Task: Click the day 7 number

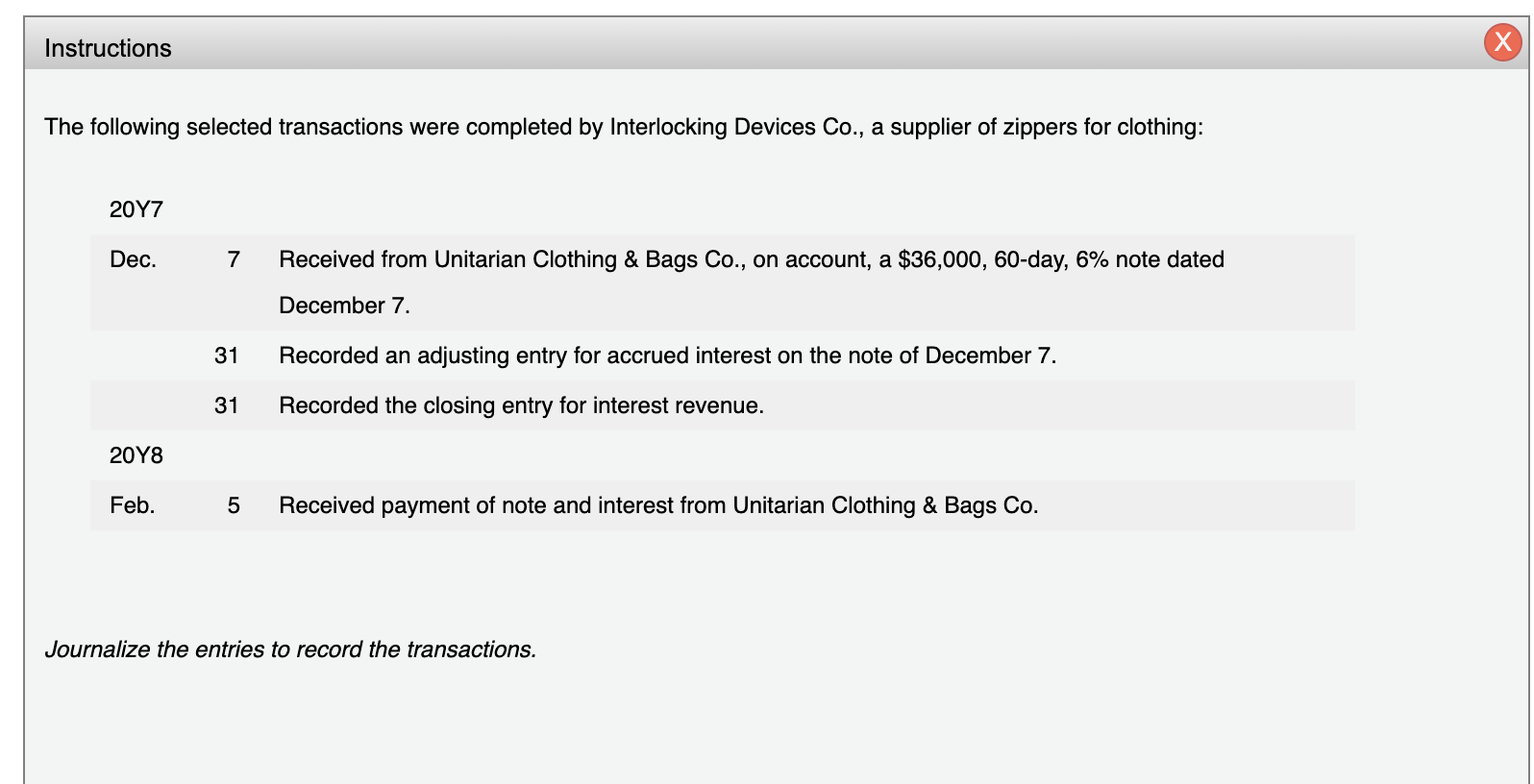Action: click(233, 257)
